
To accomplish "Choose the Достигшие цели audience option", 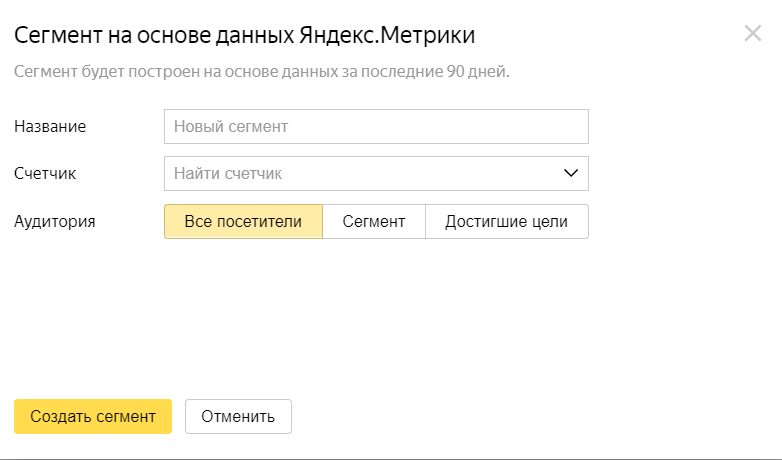I will pos(507,221).
